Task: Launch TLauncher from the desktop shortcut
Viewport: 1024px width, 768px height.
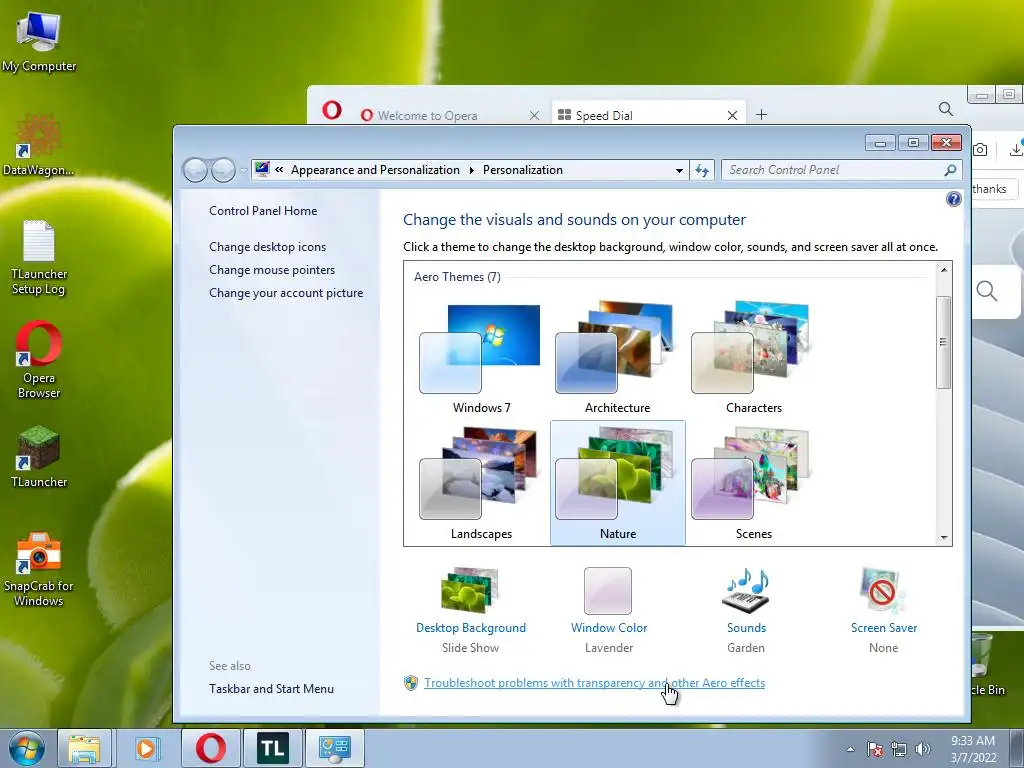Action: tap(39, 456)
